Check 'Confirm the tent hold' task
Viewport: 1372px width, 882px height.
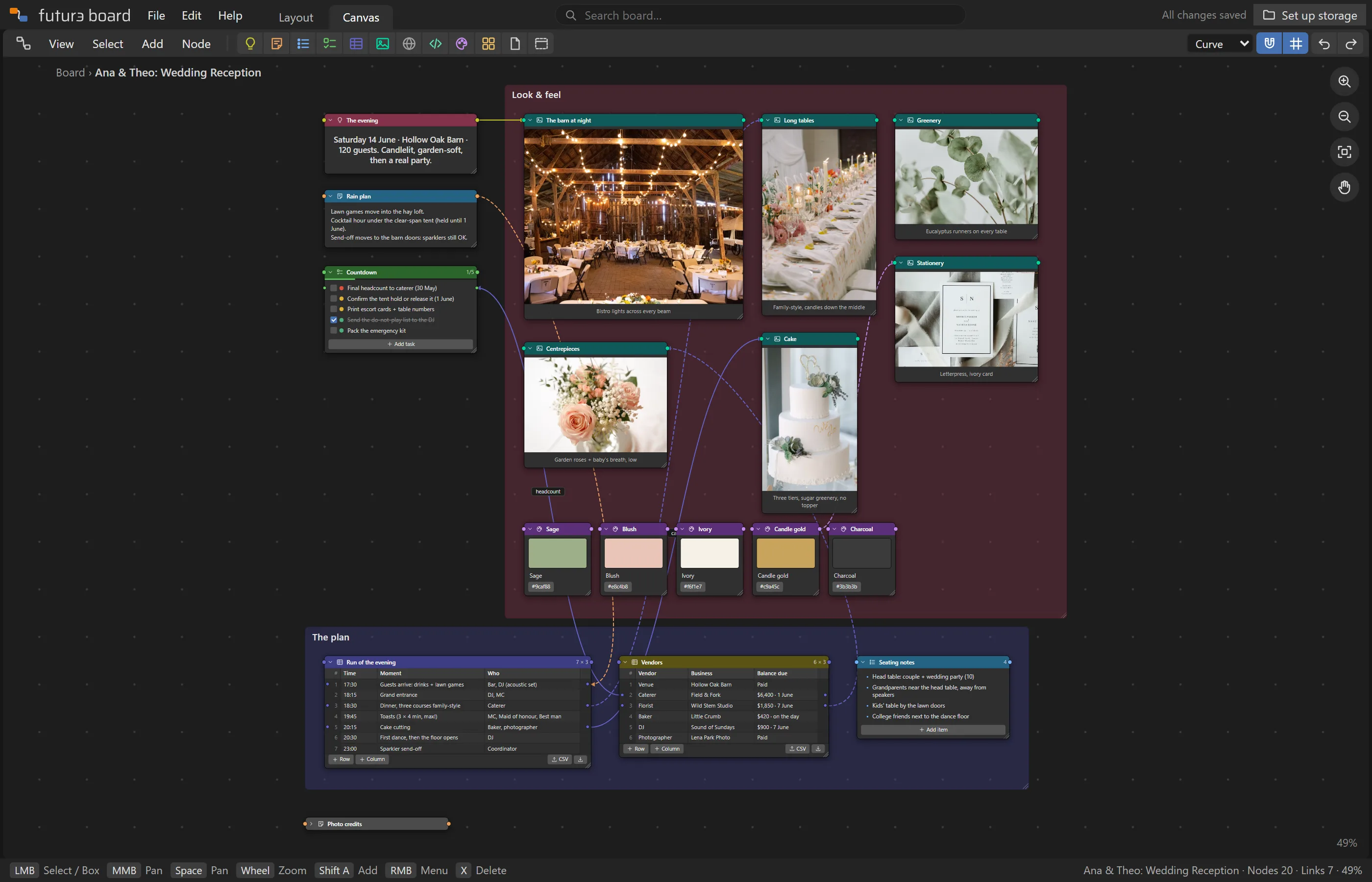334,299
